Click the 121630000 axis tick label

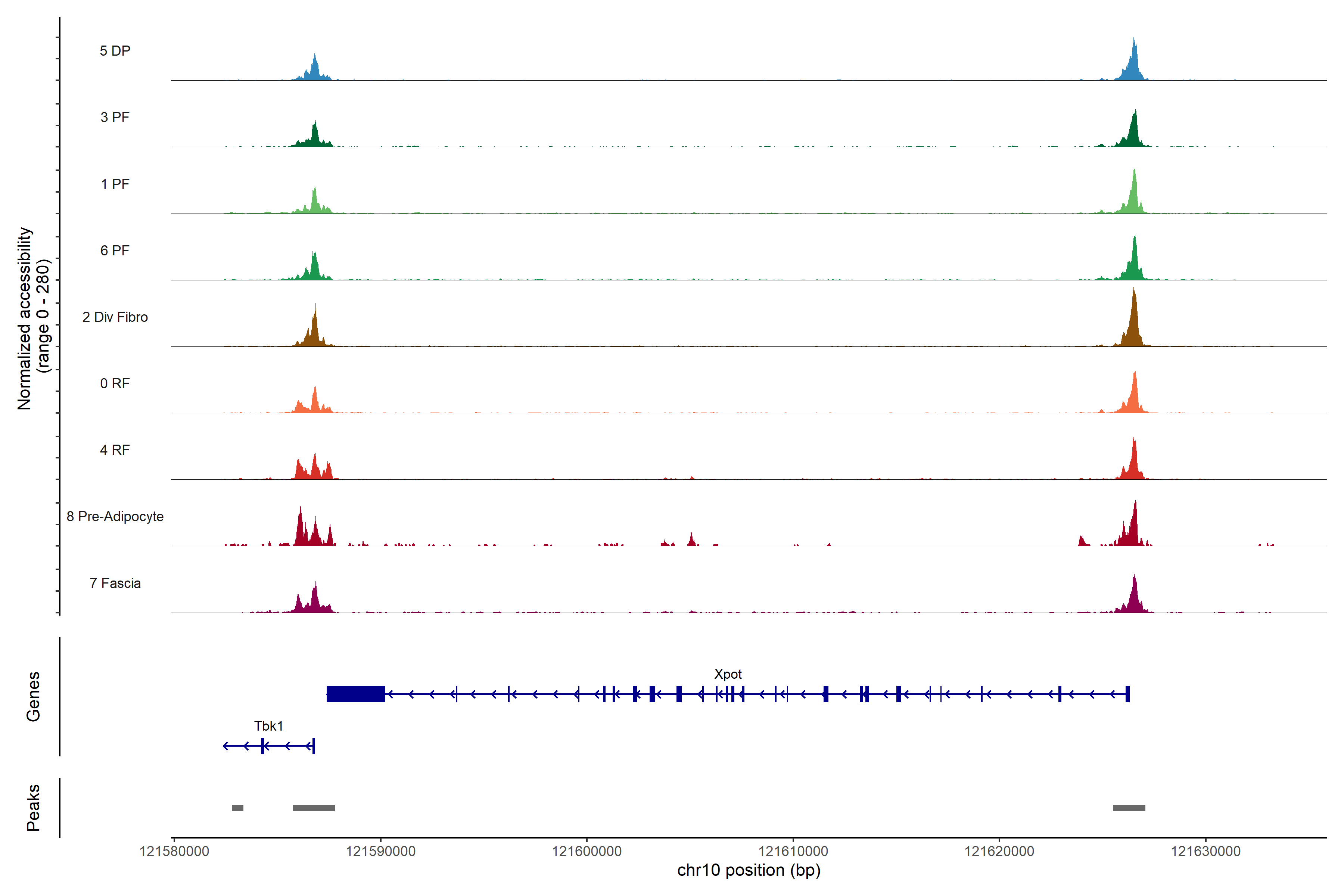click(x=1206, y=852)
